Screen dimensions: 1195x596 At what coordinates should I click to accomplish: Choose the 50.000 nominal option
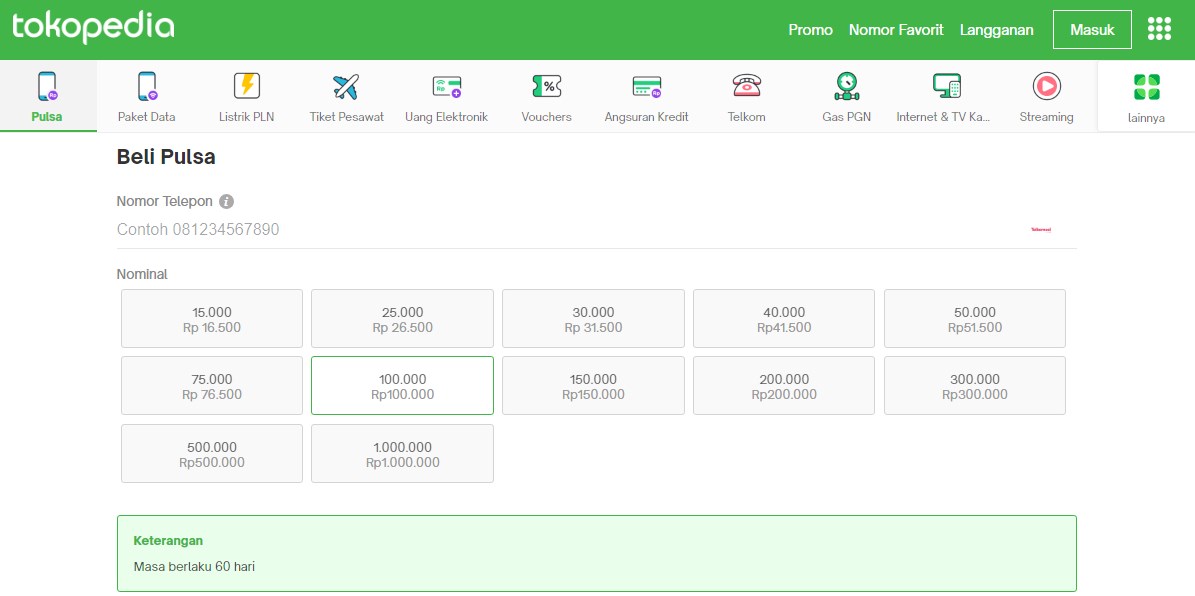[975, 319]
